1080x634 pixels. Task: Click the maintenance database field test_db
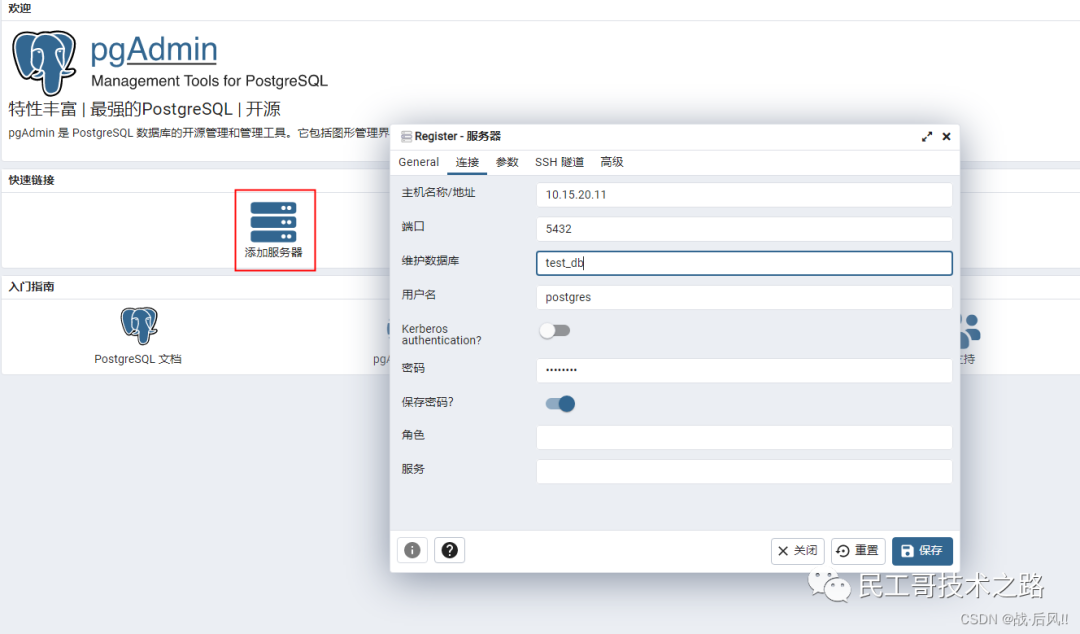click(x=744, y=263)
